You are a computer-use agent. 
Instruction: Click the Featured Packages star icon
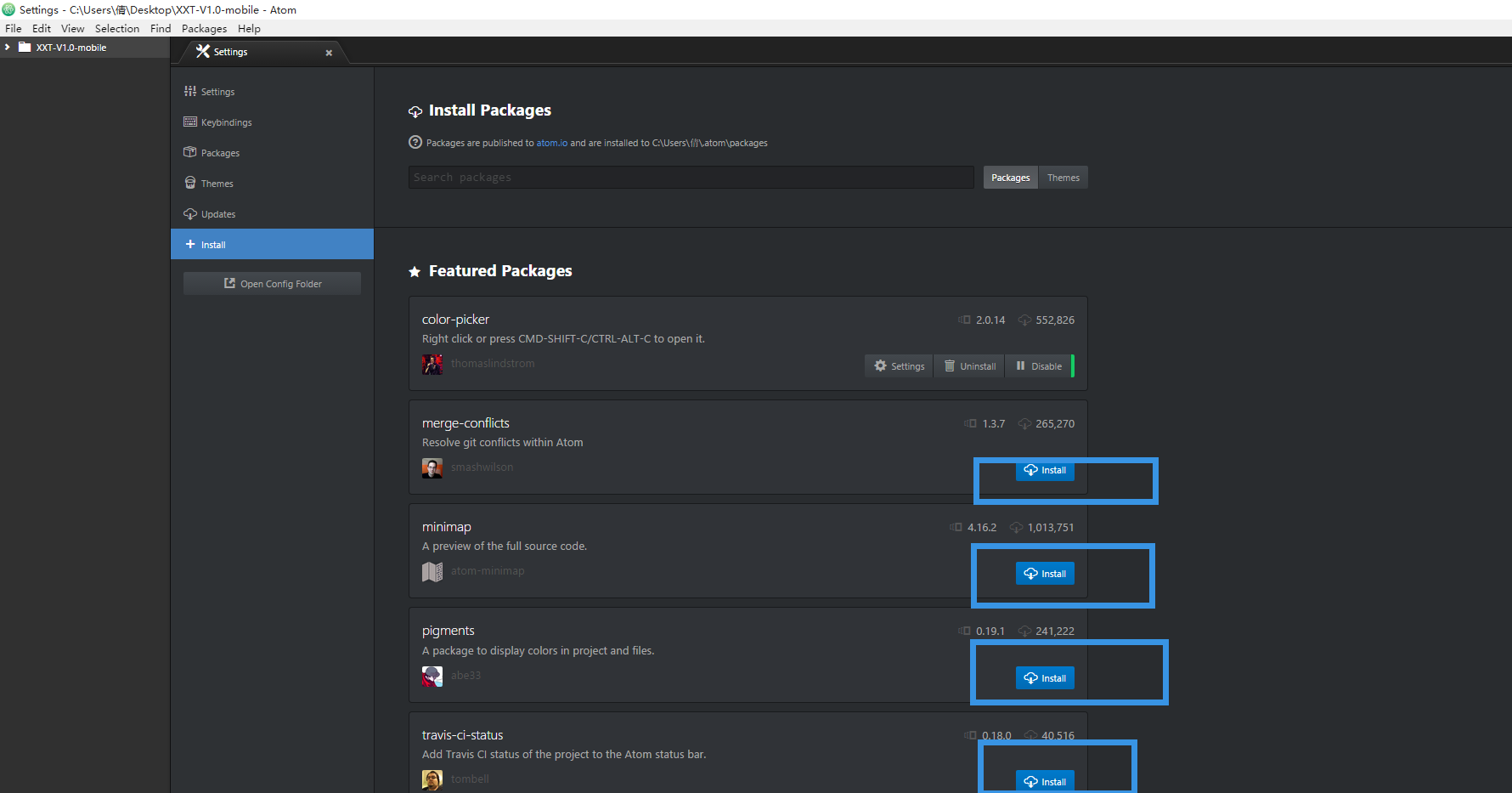pos(415,272)
